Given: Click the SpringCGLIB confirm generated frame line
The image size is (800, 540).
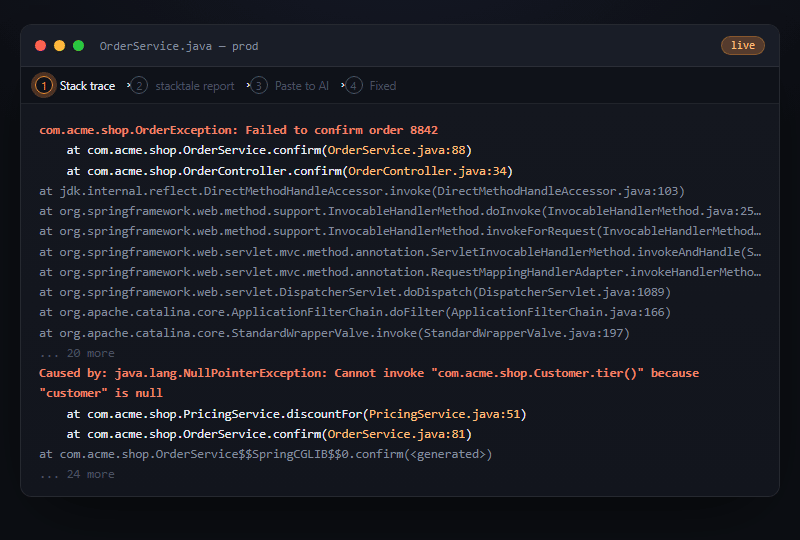Looking at the screenshot, I should (265, 454).
